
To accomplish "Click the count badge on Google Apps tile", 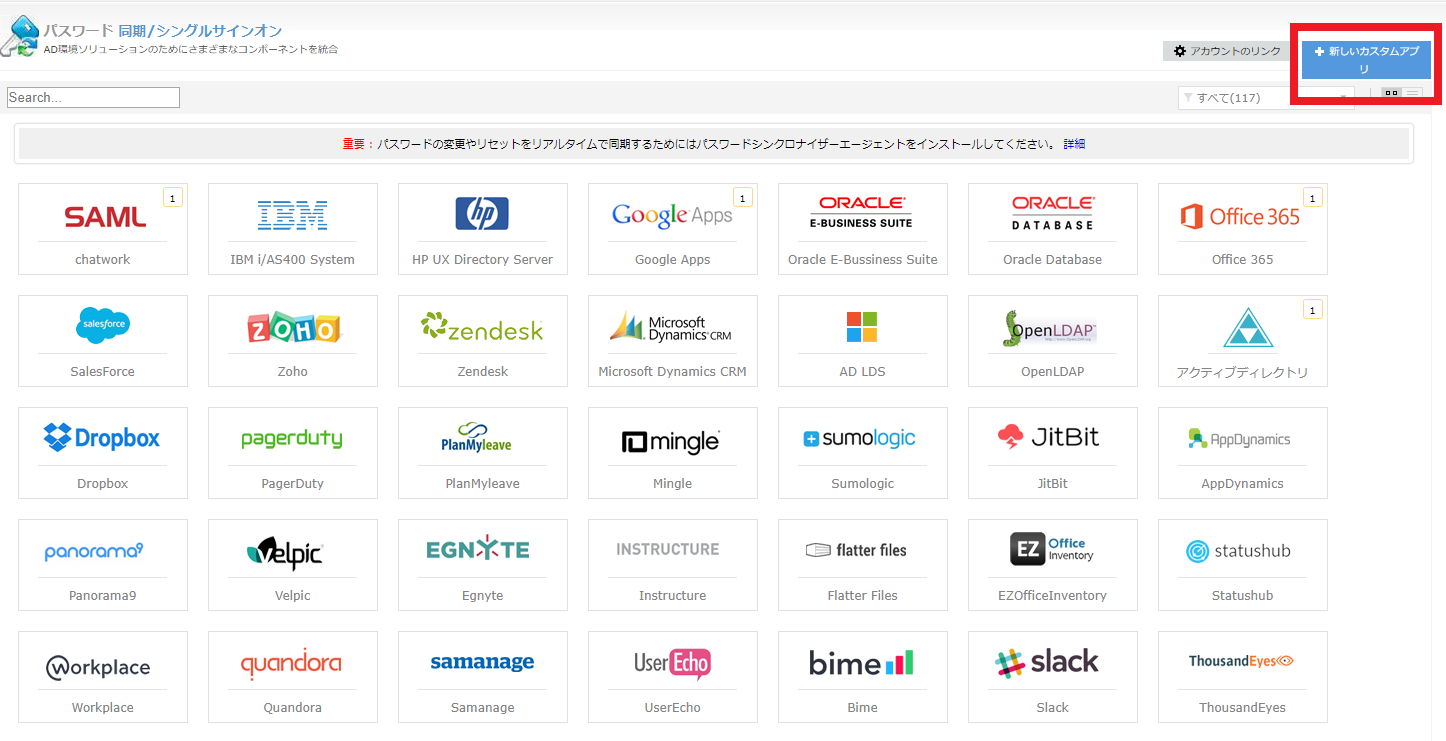I will tap(743, 198).
